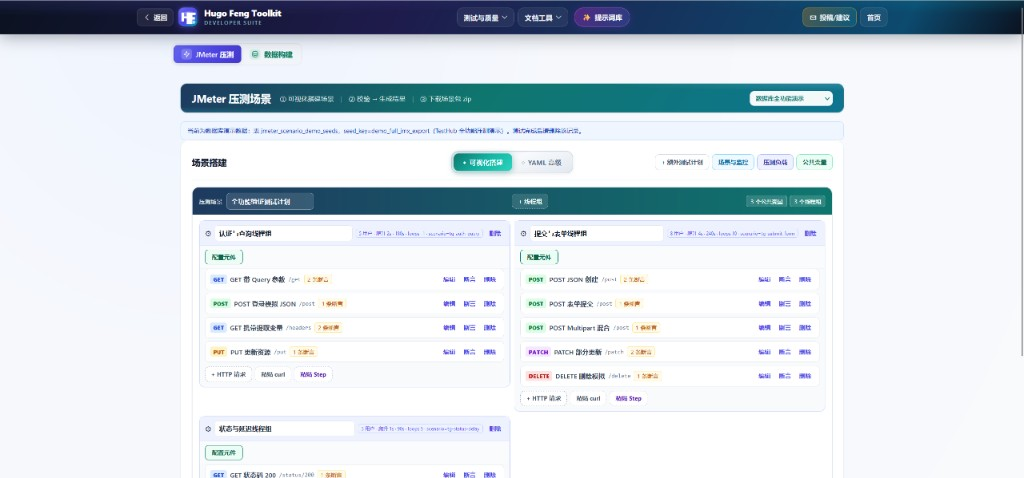Click + HTTP 请求 under PUT row
The height and width of the screenshot is (478, 1024).
(x=229, y=375)
